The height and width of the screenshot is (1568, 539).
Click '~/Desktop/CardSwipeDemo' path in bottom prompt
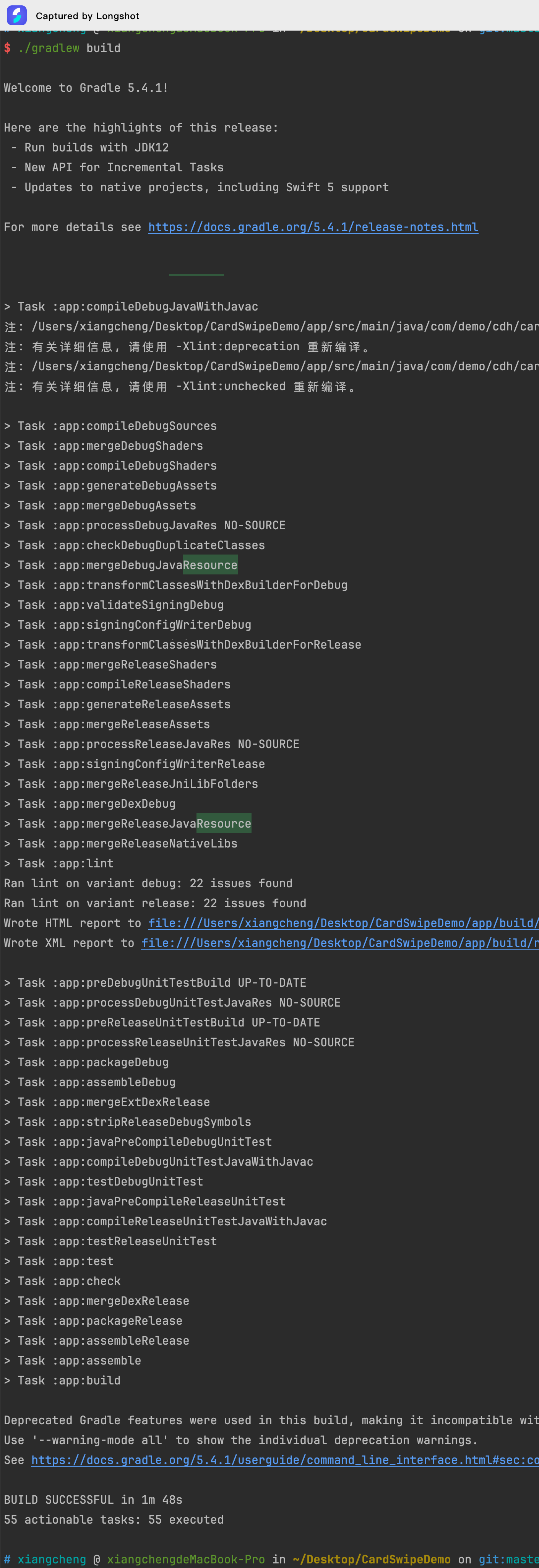tap(371, 1559)
